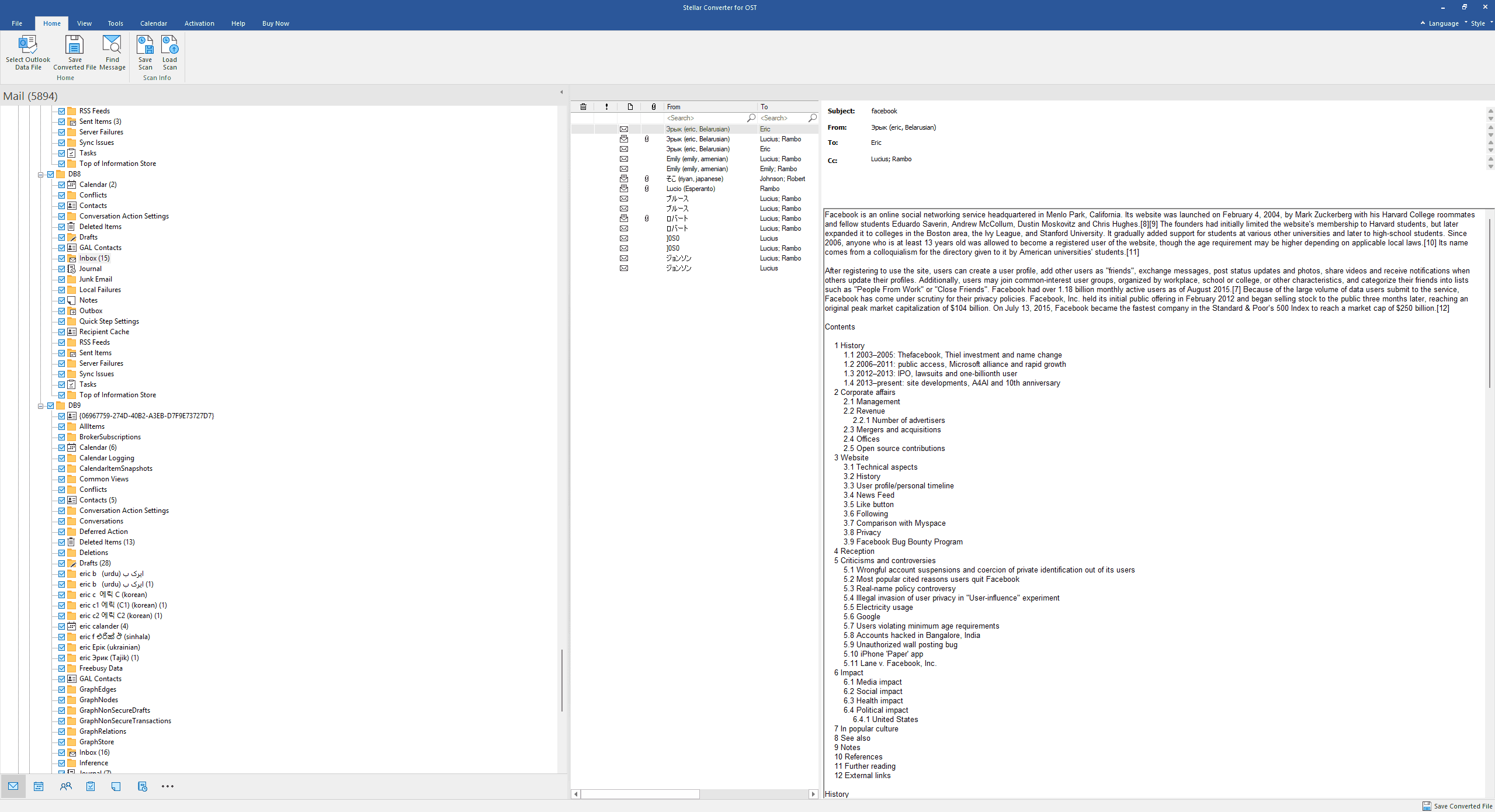This screenshot has width=1495, height=812.
Task: Select Top of Information Store under DB8
Action: click(117, 395)
